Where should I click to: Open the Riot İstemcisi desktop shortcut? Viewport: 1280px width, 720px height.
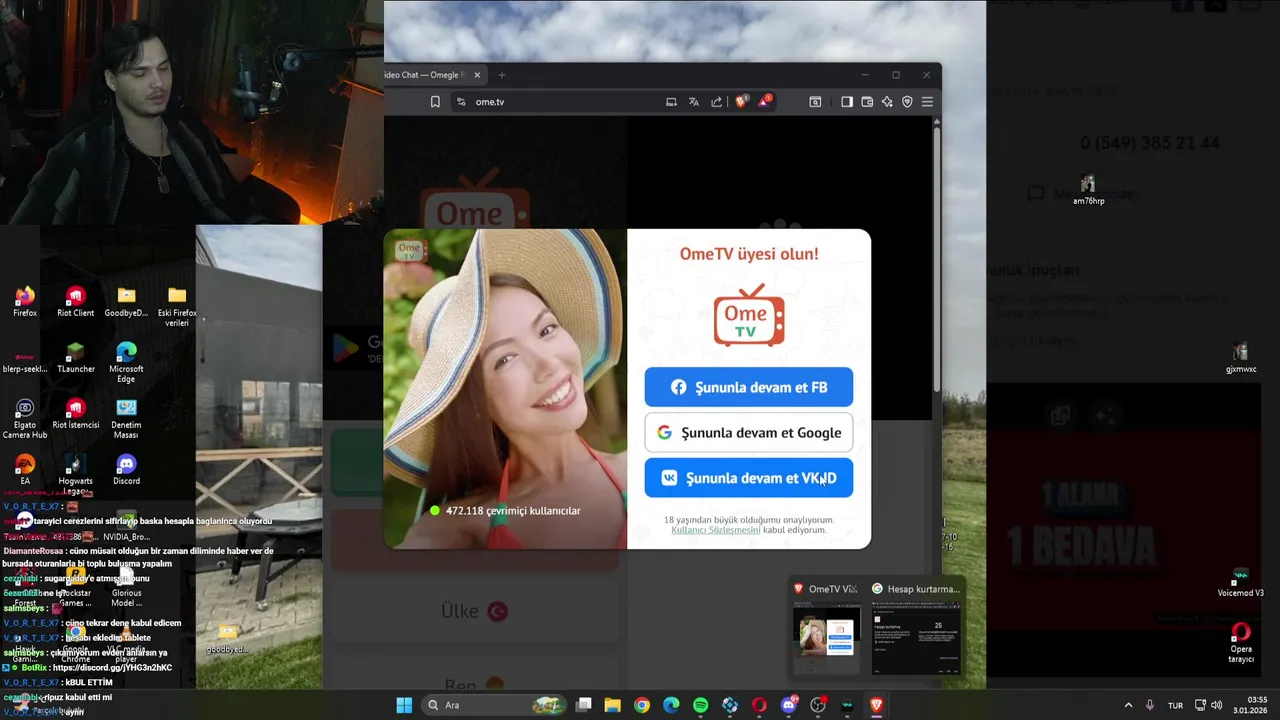[75, 414]
